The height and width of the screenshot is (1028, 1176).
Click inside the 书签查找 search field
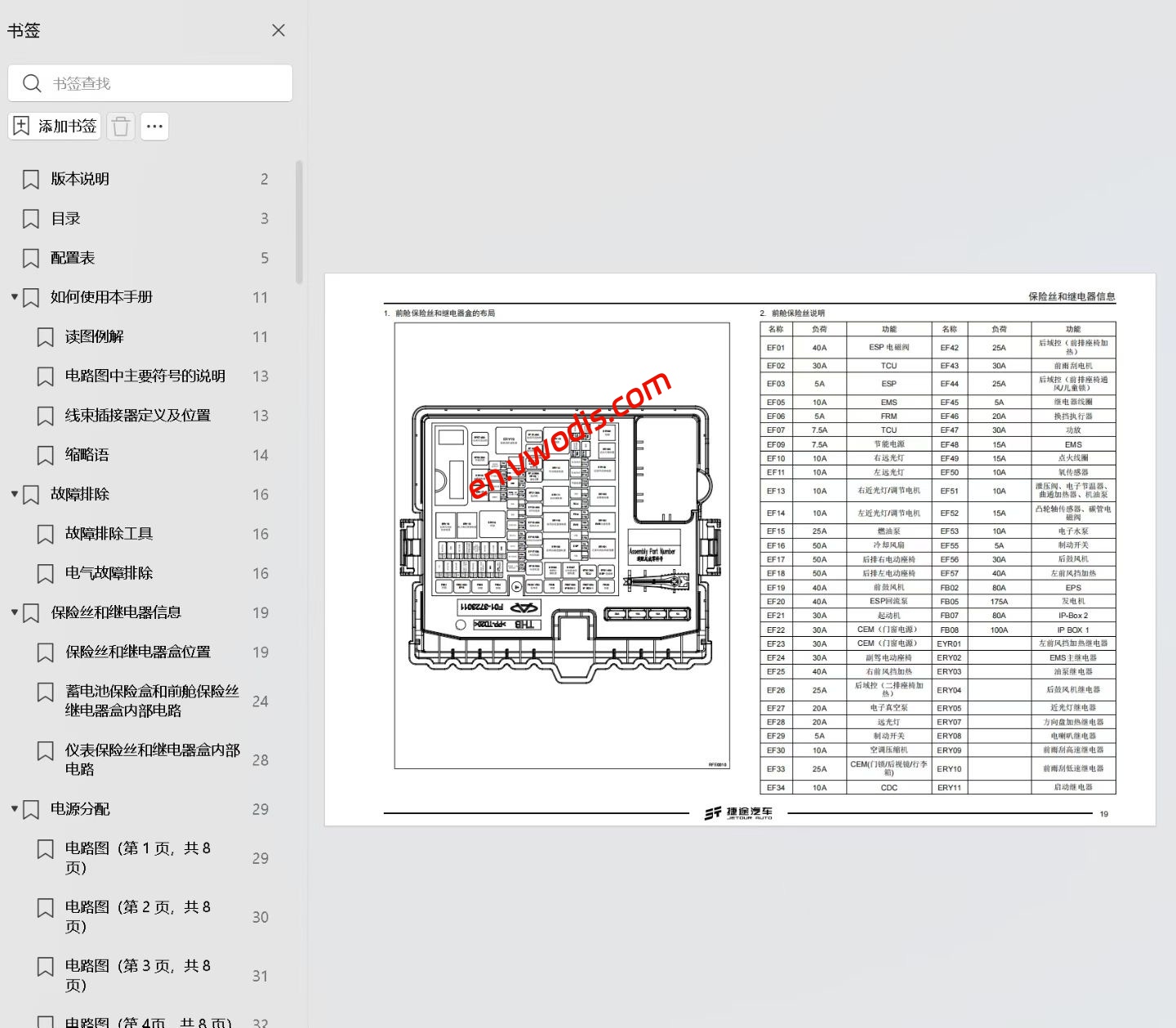pyautogui.click(x=155, y=82)
